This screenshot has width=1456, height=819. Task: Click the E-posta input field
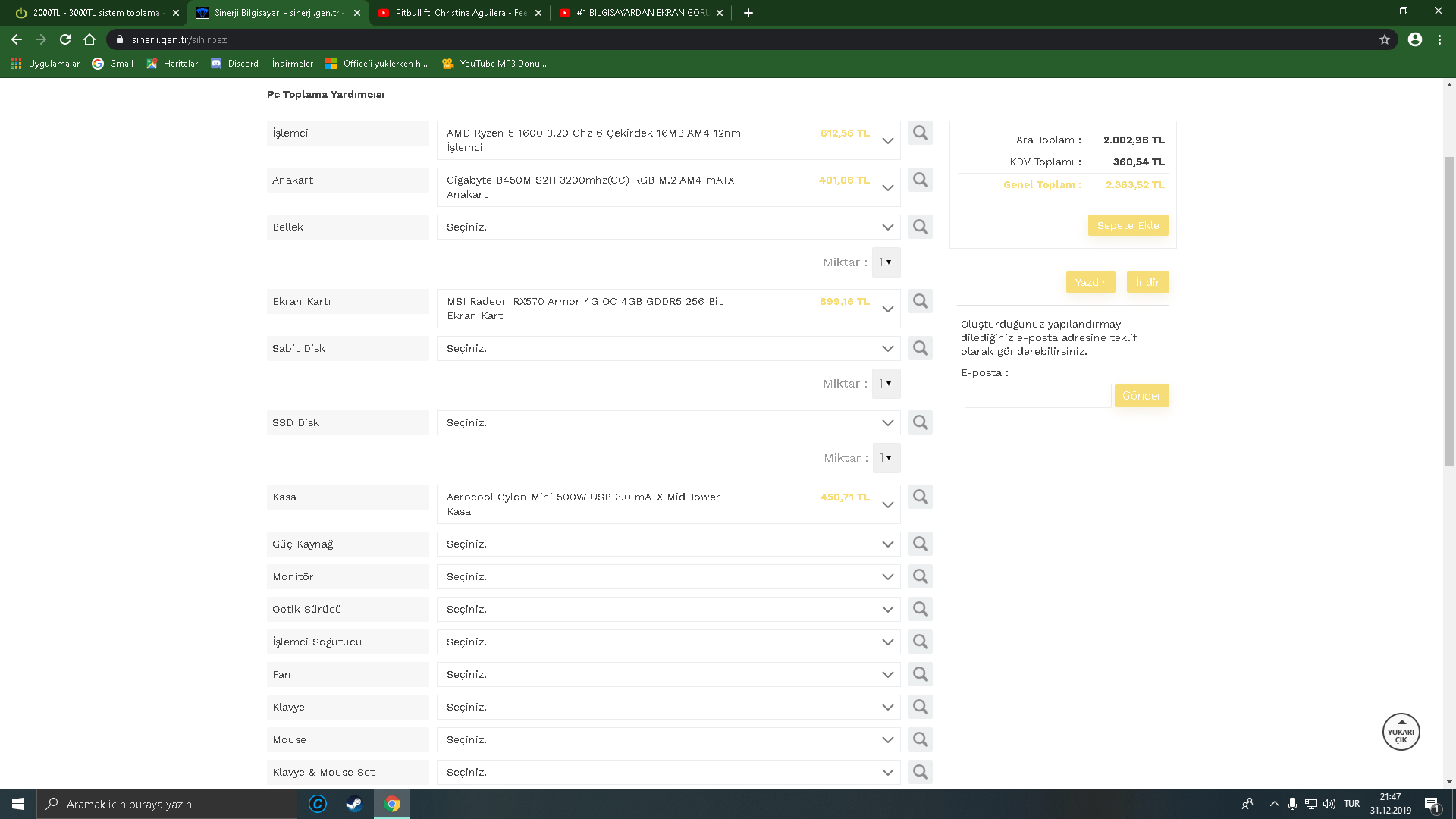point(1037,396)
